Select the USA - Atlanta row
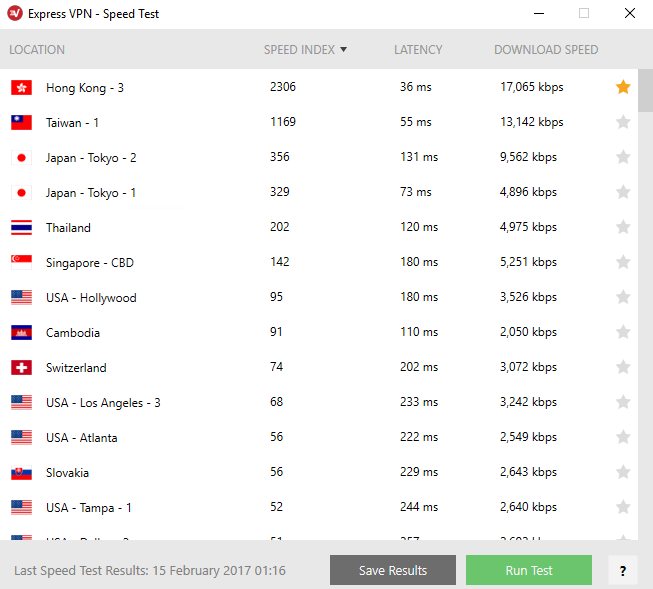653x589 pixels. (x=319, y=437)
